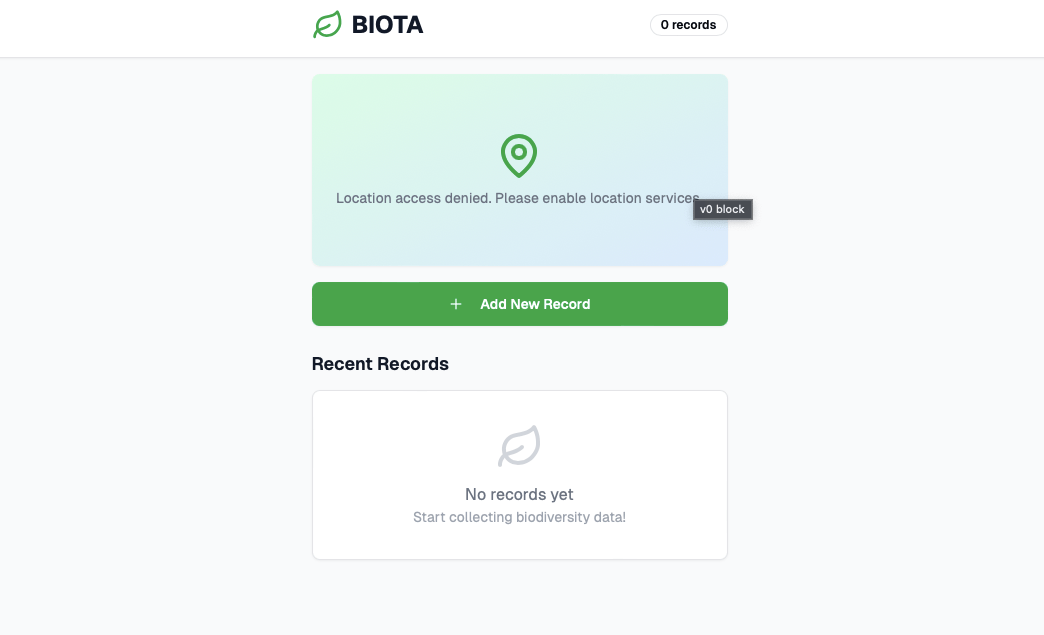1044x635 pixels.
Task: Click the green BIOTA leaf logo
Action: pos(327,25)
